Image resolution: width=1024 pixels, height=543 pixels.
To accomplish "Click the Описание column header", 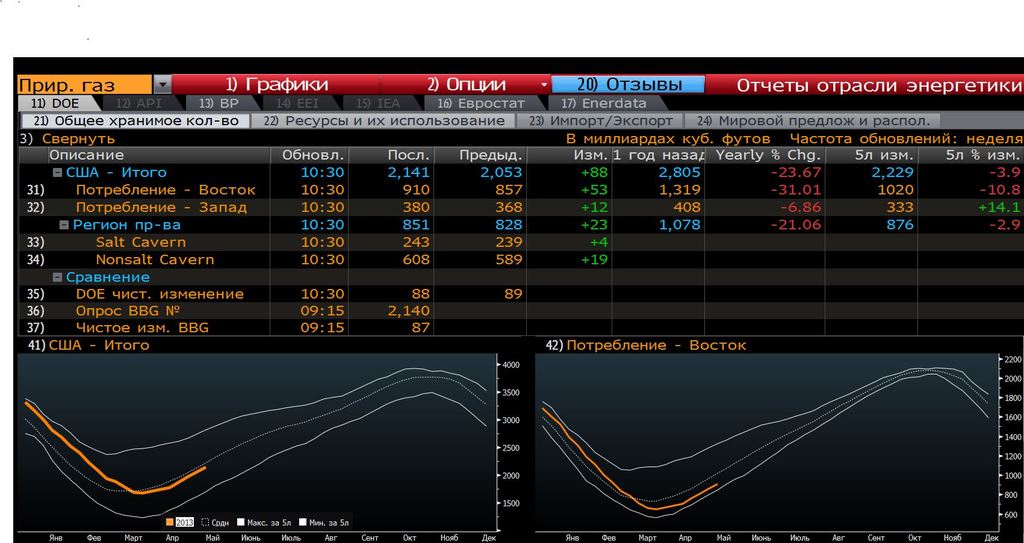I will click(x=160, y=156).
